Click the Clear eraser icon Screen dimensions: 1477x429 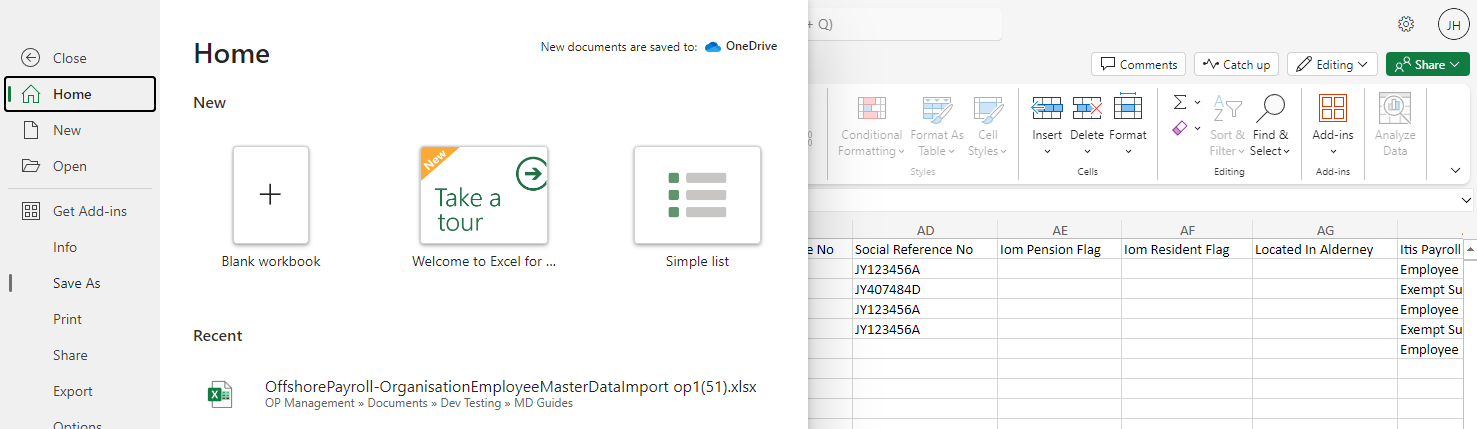pyautogui.click(x=1179, y=128)
